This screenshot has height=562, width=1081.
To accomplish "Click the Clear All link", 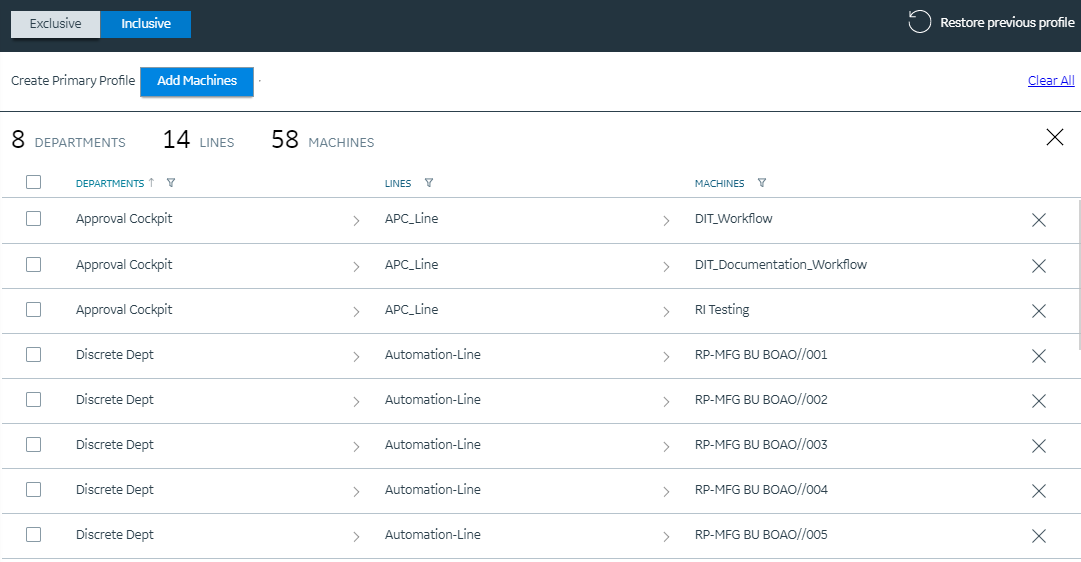I will pyautogui.click(x=1051, y=81).
